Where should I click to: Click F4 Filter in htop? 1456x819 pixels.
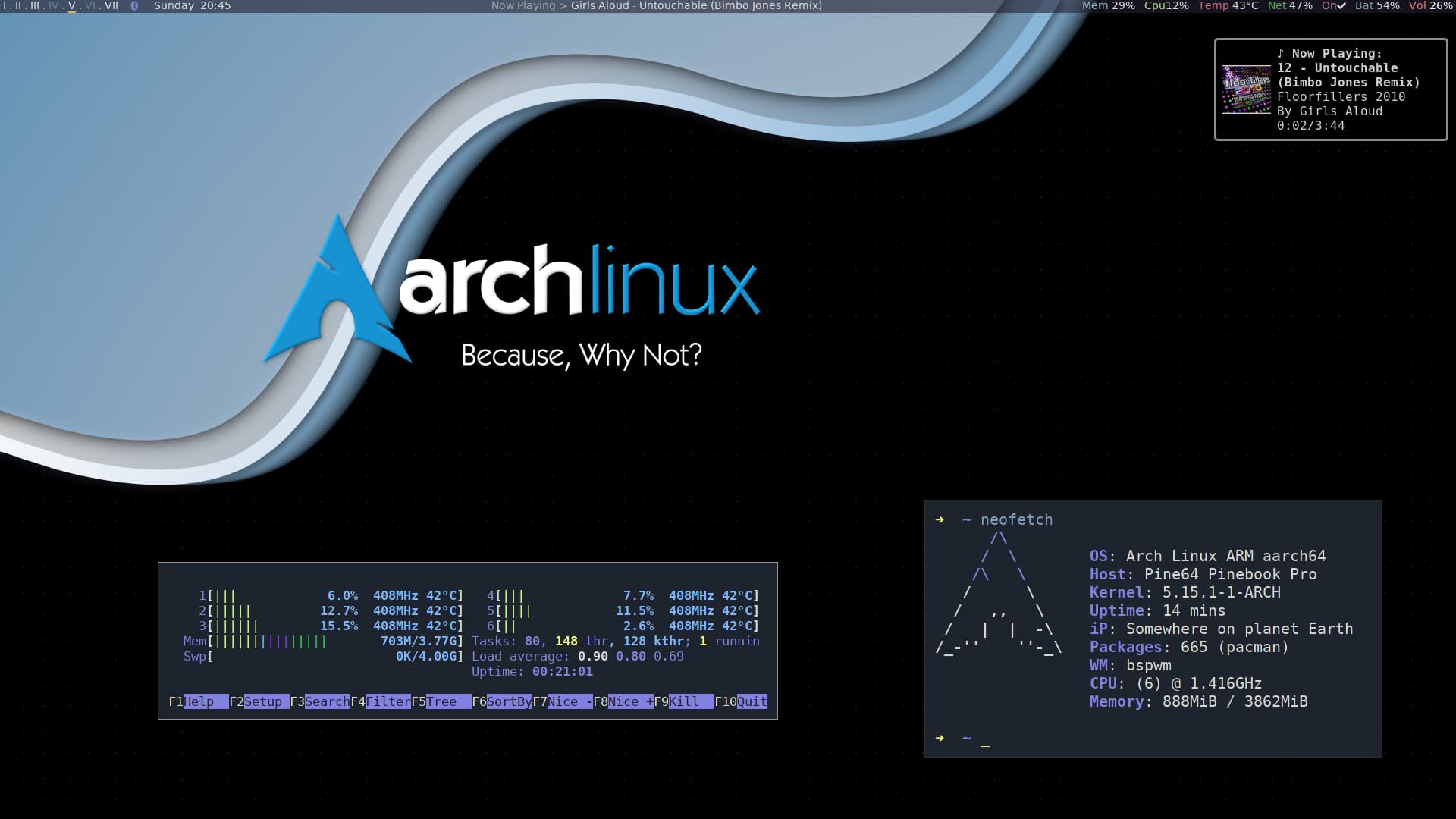pos(380,701)
